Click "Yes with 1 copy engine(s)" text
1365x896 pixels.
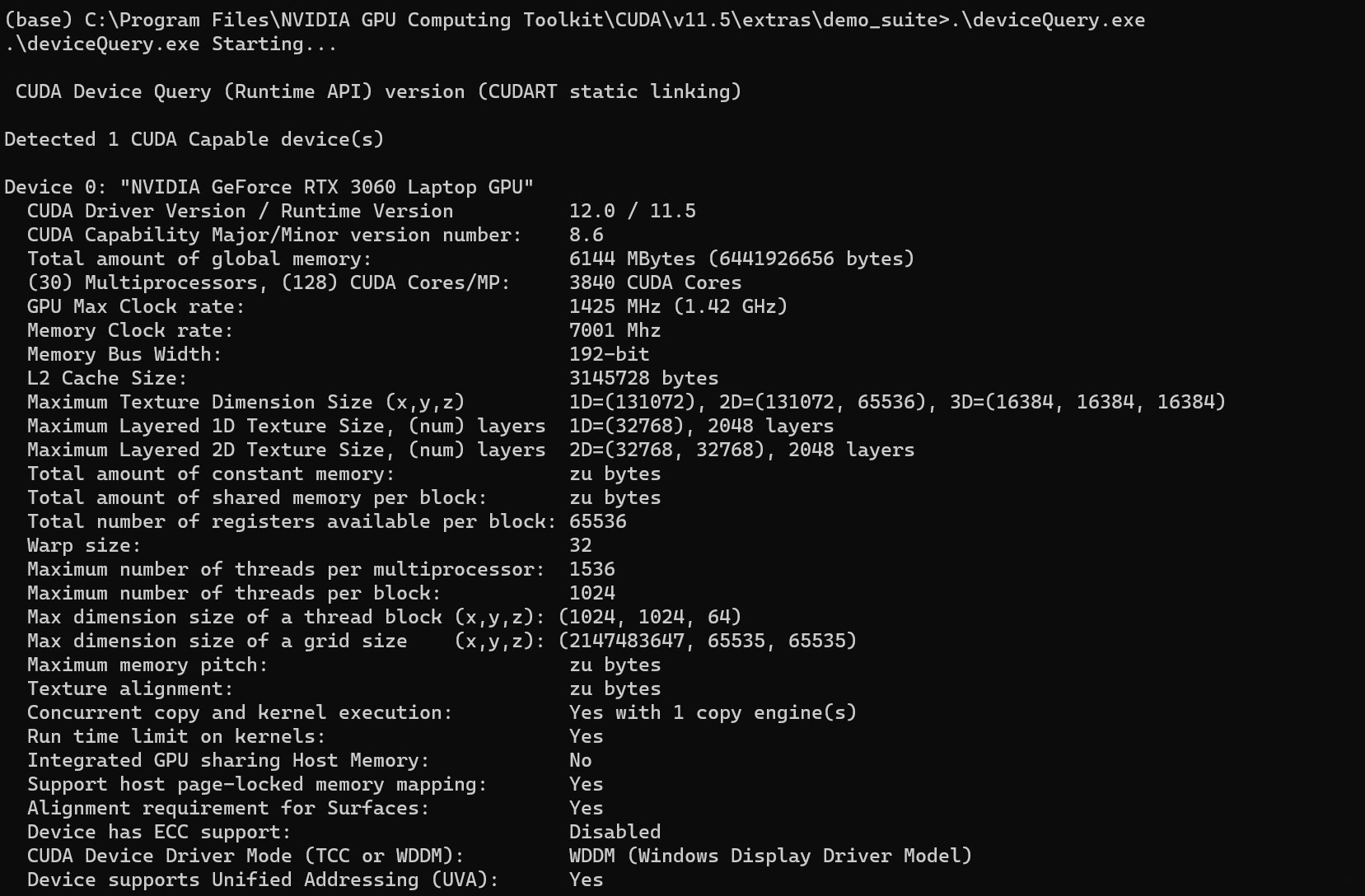click(713, 712)
